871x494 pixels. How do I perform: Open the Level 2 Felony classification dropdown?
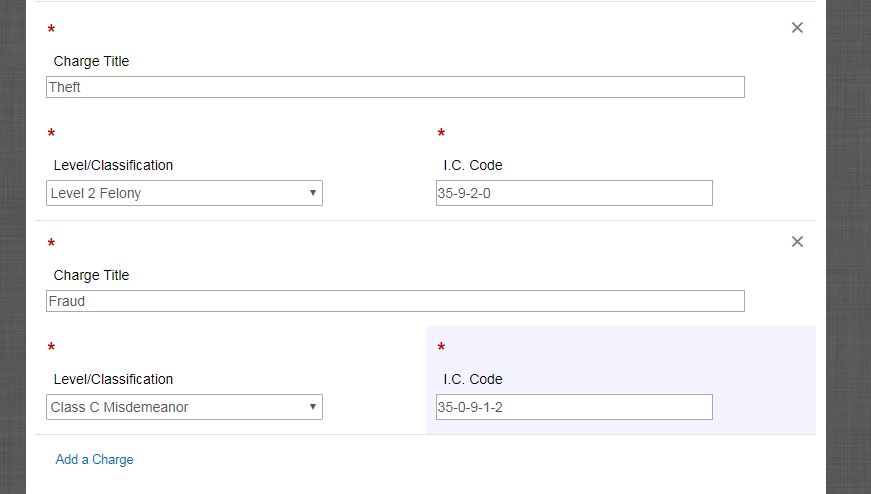tap(185, 193)
